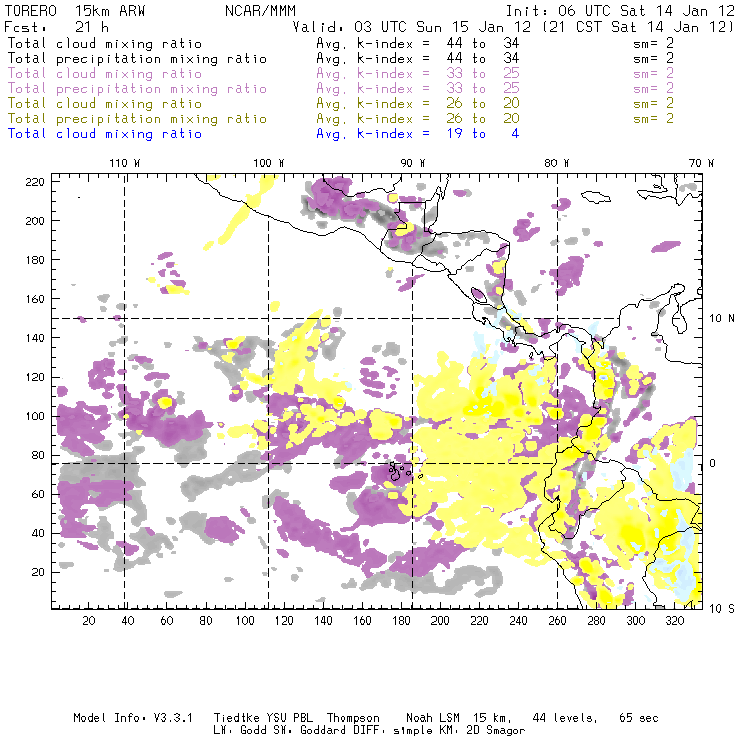This screenshot has height=740, width=740.
Task: Click the x-axis grid label '60'
Action: pyautogui.click(x=167, y=621)
